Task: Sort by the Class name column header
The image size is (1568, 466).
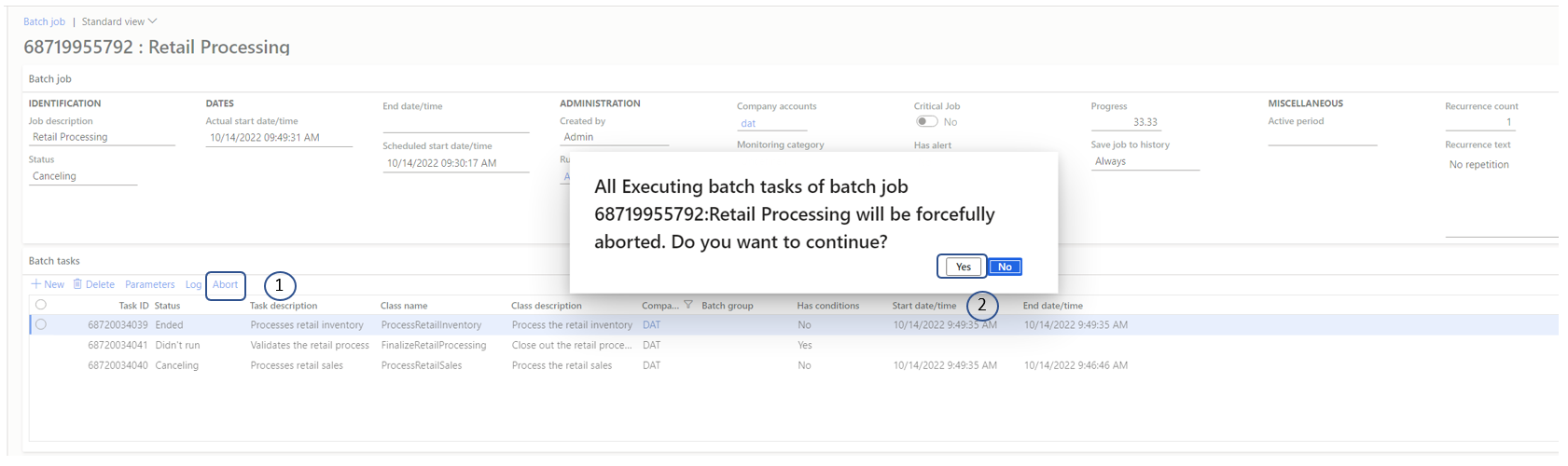Action: [x=404, y=306]
